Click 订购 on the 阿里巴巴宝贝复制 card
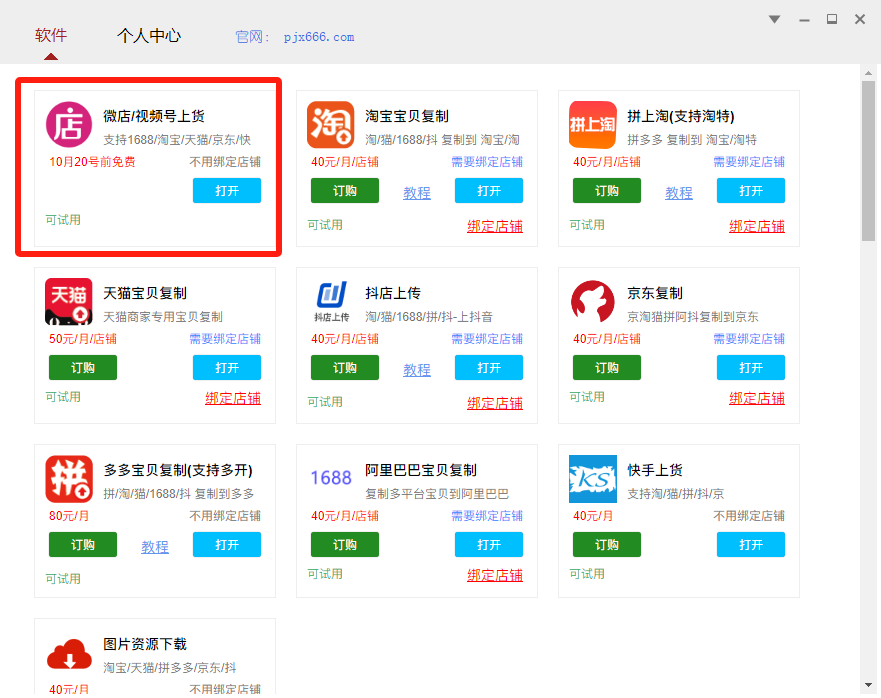The height and width of the screenshot is (698, 881). coord(345,545)
